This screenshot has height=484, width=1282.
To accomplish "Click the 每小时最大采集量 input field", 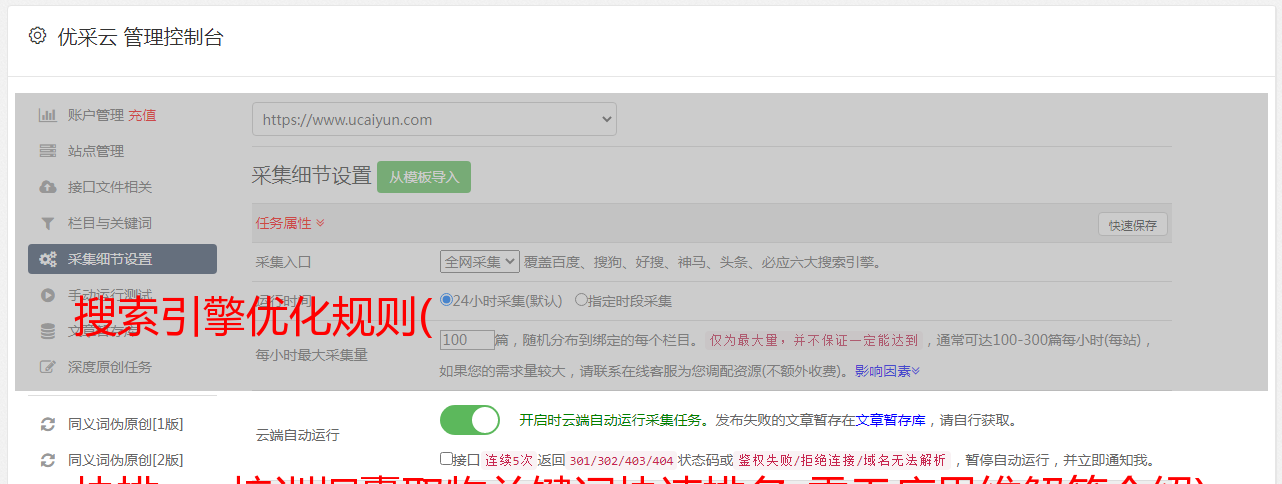I will (467, 339).
